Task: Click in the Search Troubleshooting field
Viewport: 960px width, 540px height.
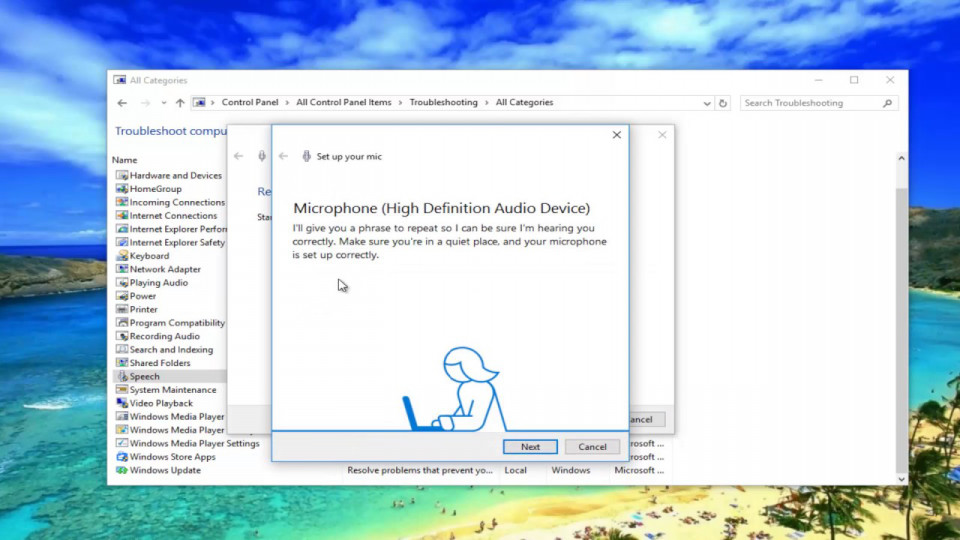Action: pyautogui.click(x=810, y=103)
